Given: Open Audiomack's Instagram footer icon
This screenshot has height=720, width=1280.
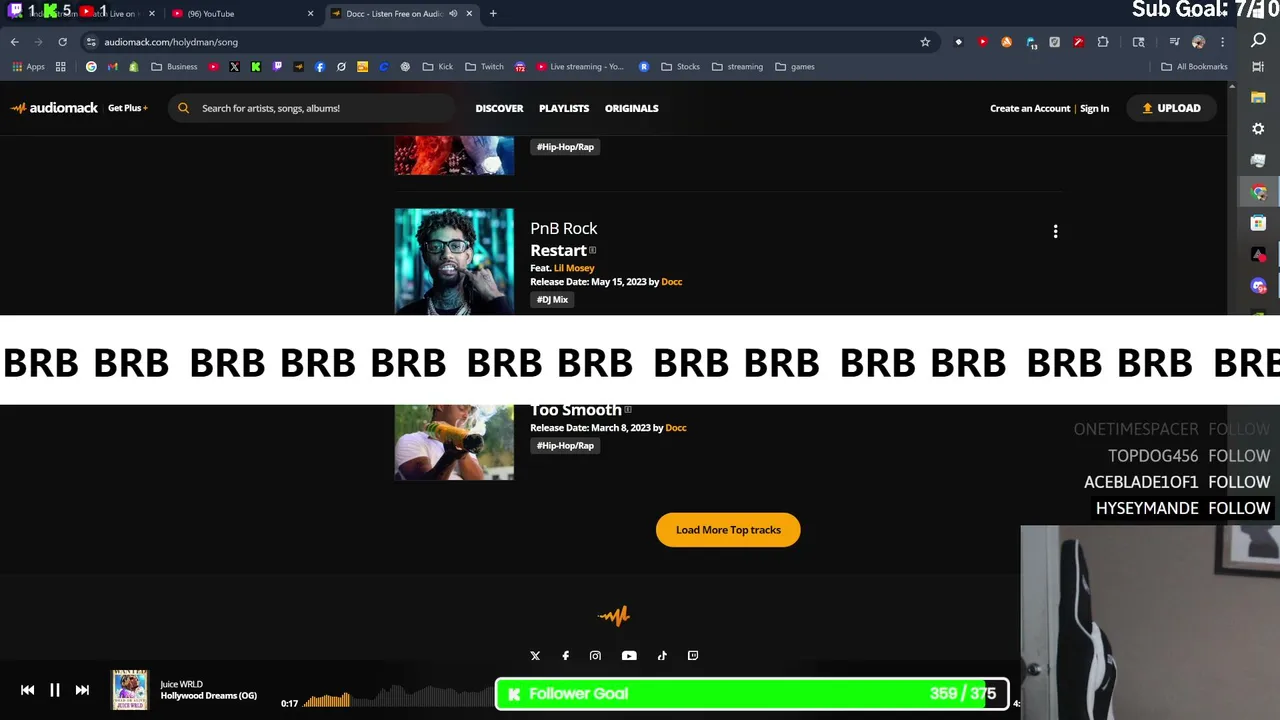Looking at the screenshot, I should point(595,656).
